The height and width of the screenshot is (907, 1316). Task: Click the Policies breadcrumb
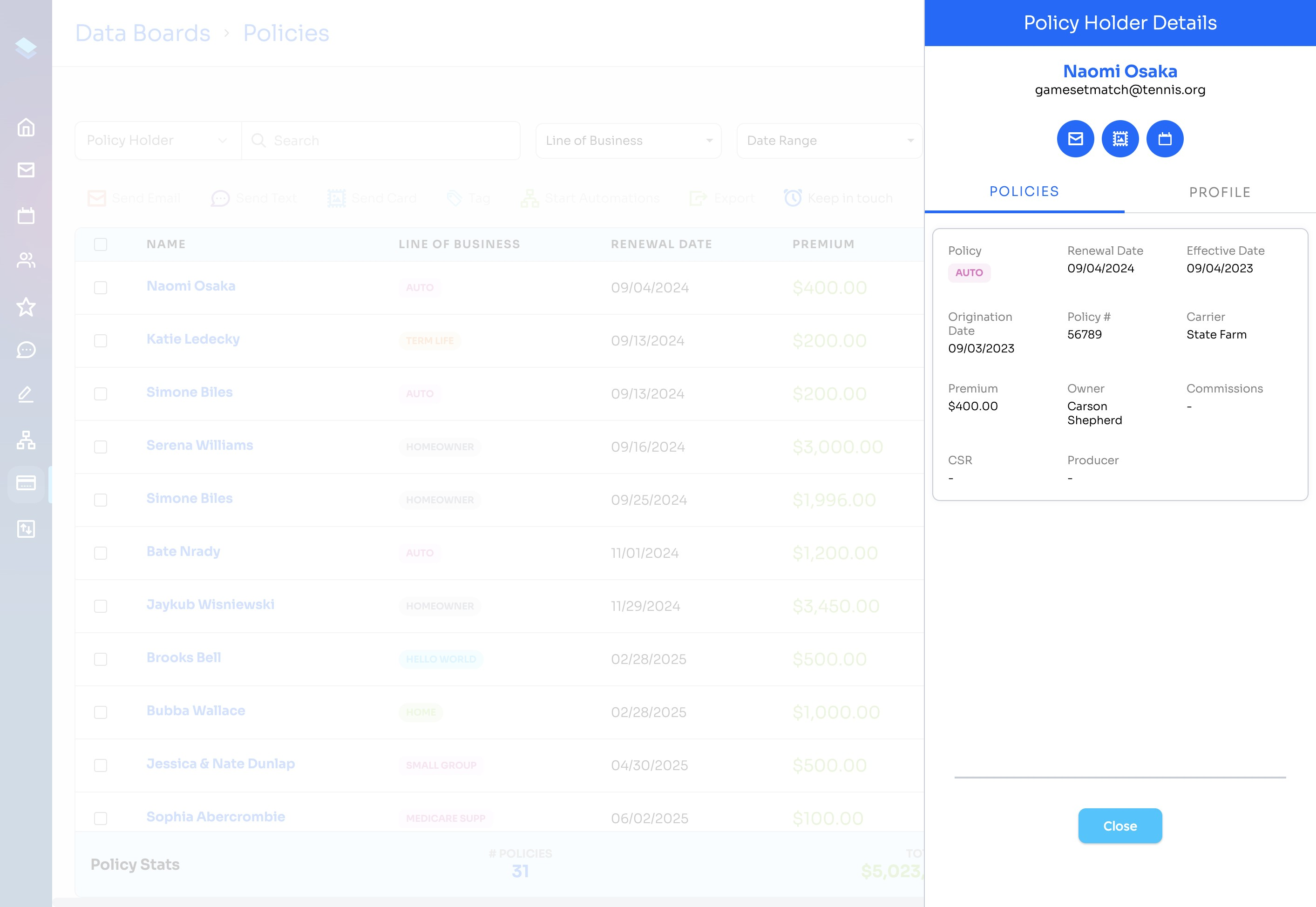pos(286,33)
